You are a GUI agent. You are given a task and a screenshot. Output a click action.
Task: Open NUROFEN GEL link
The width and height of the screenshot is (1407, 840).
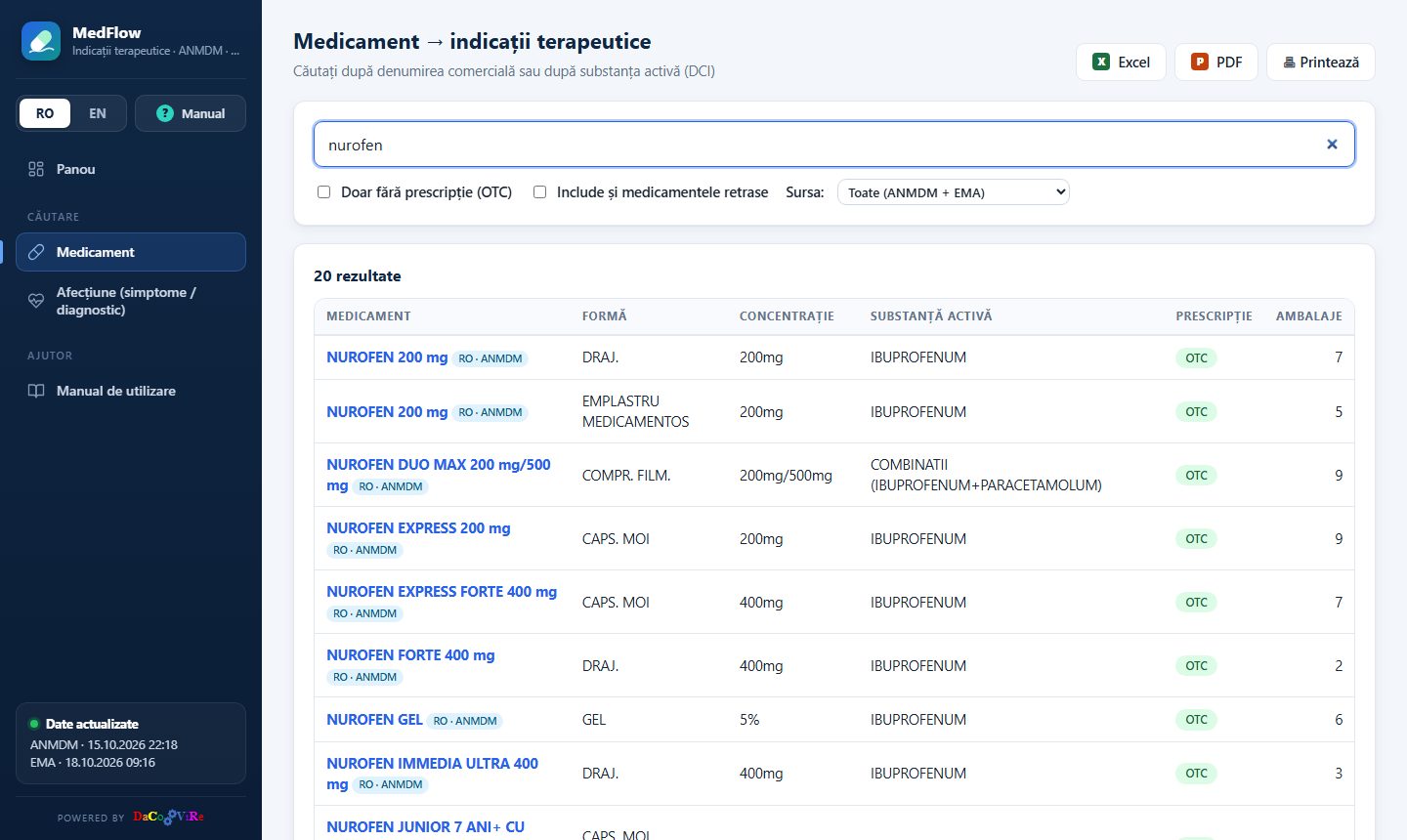(x=374, y=720)
